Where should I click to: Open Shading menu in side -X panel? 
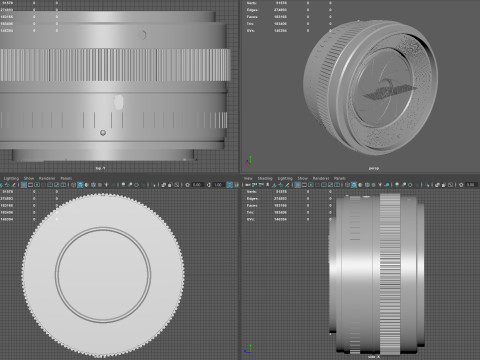pos(265,178)
